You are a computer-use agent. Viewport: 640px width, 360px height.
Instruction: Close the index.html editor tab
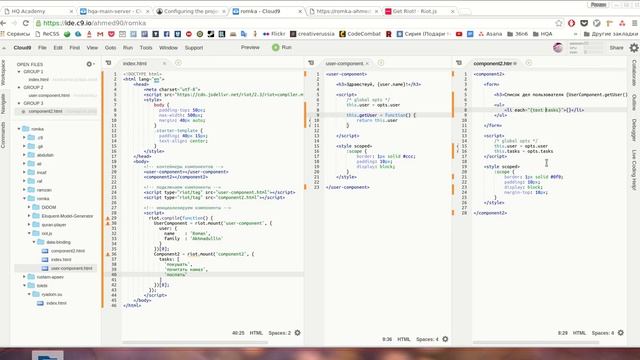click(164, 63)
